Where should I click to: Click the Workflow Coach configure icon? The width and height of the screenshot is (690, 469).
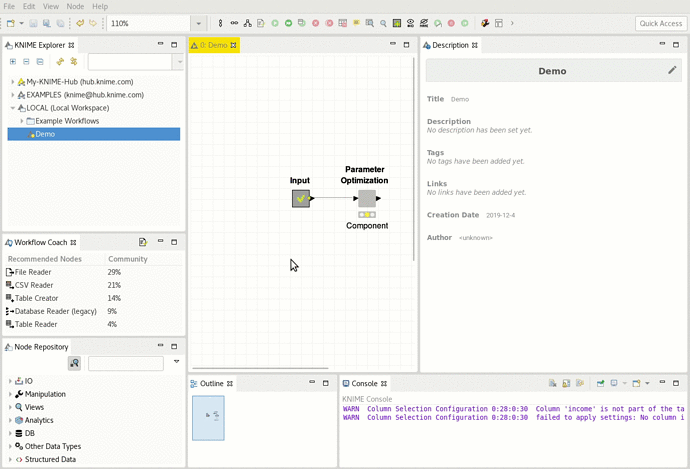143,242
